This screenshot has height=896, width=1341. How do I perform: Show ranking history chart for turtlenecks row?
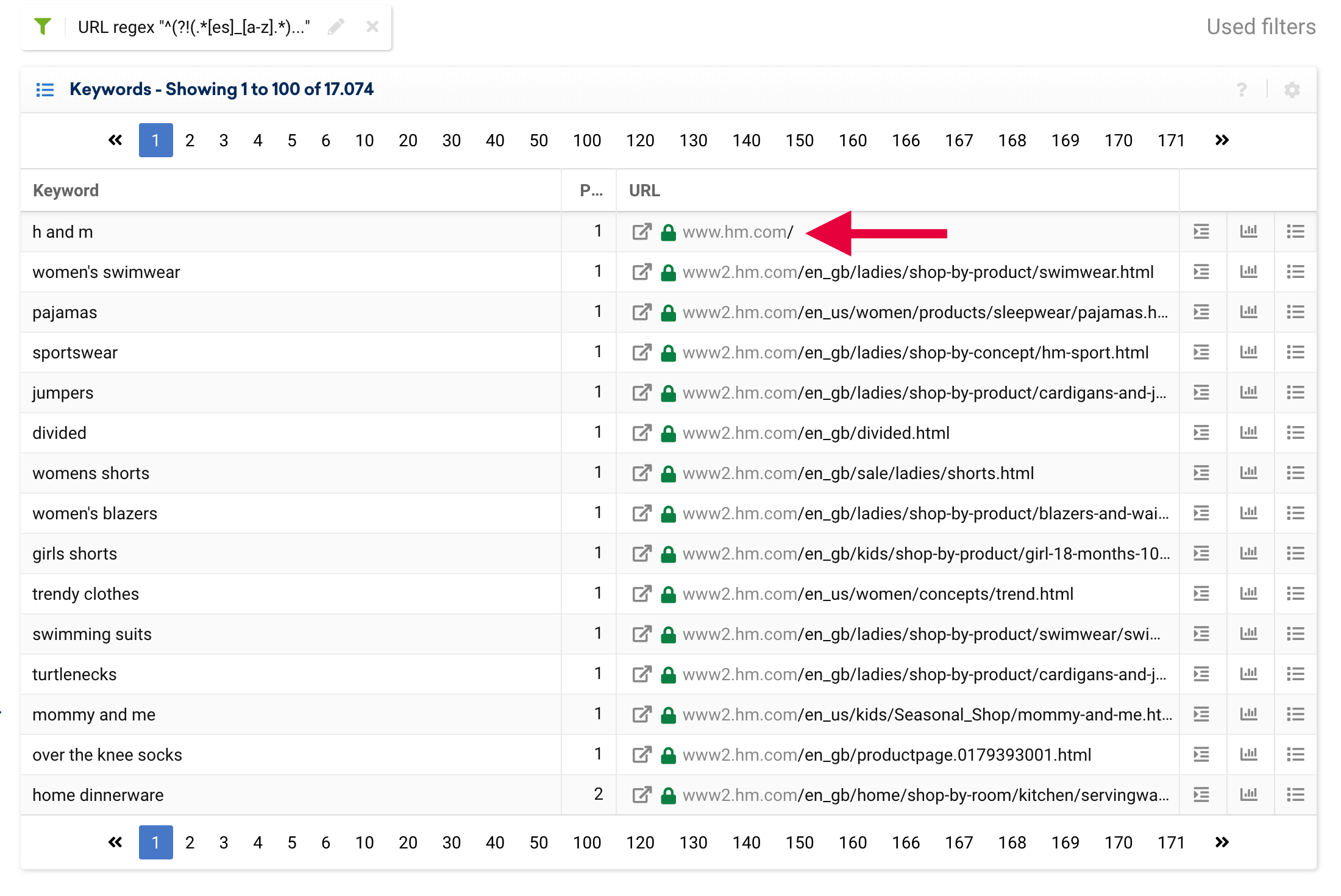1249,674
